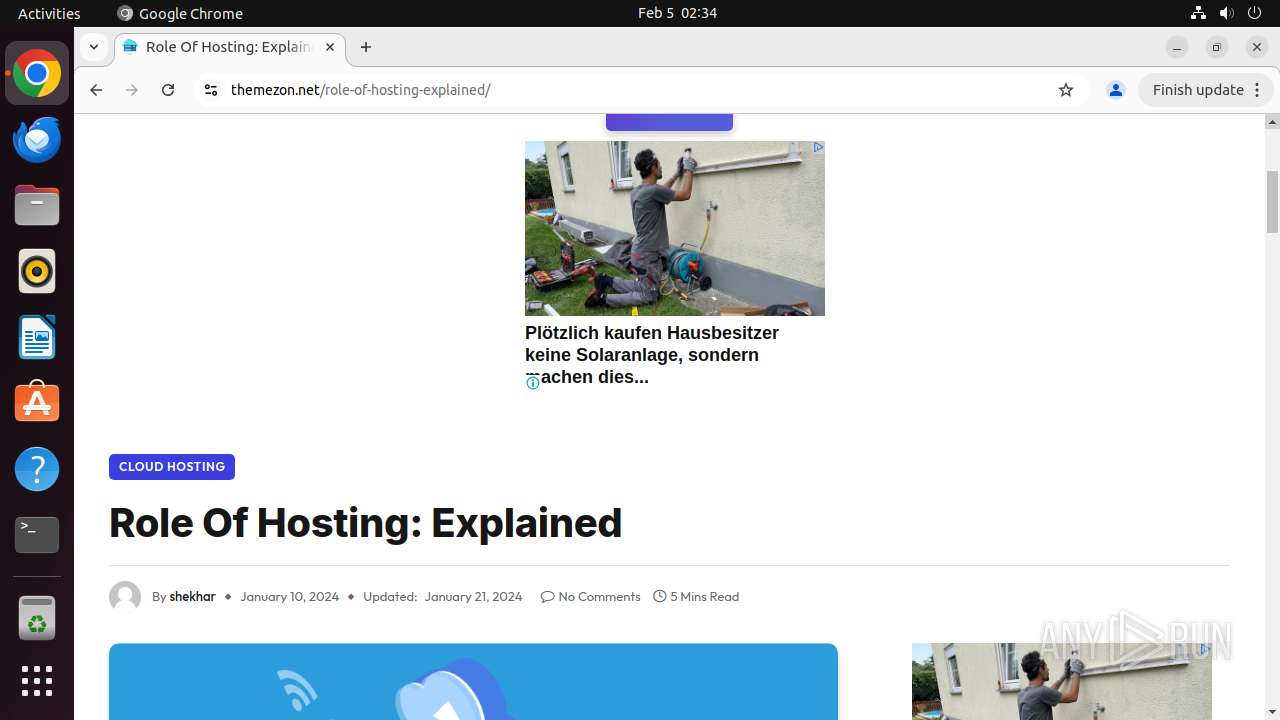Screen dimensions: 1280x720
Task: Open the clock showing Feb 5 02:34
Action: click(677, 13)
